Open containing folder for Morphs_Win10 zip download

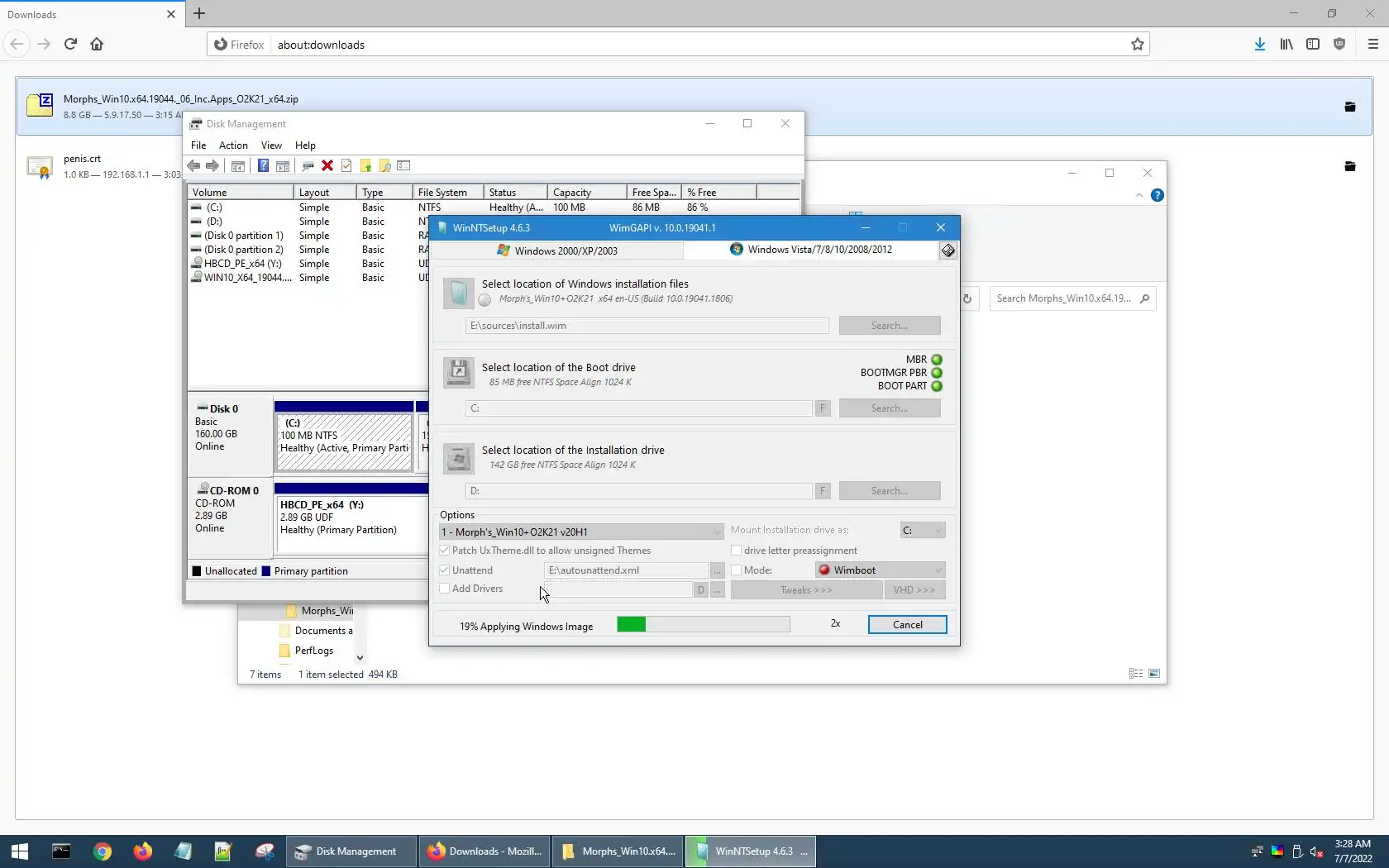coord(1350,107)
